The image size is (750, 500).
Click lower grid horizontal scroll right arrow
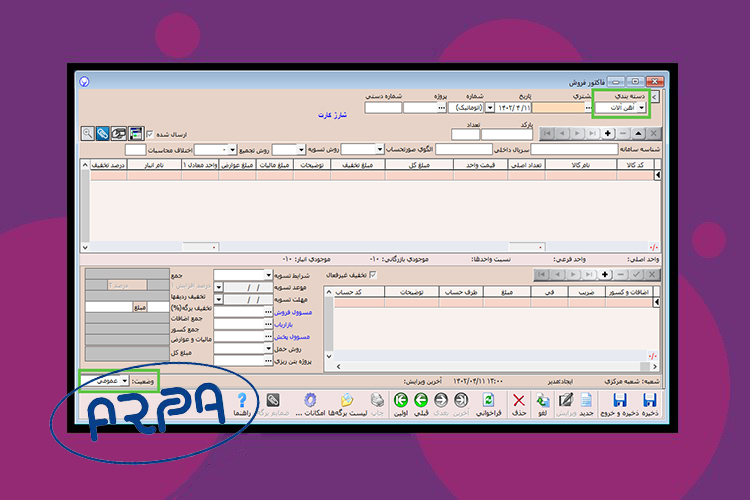click(654, 366)
